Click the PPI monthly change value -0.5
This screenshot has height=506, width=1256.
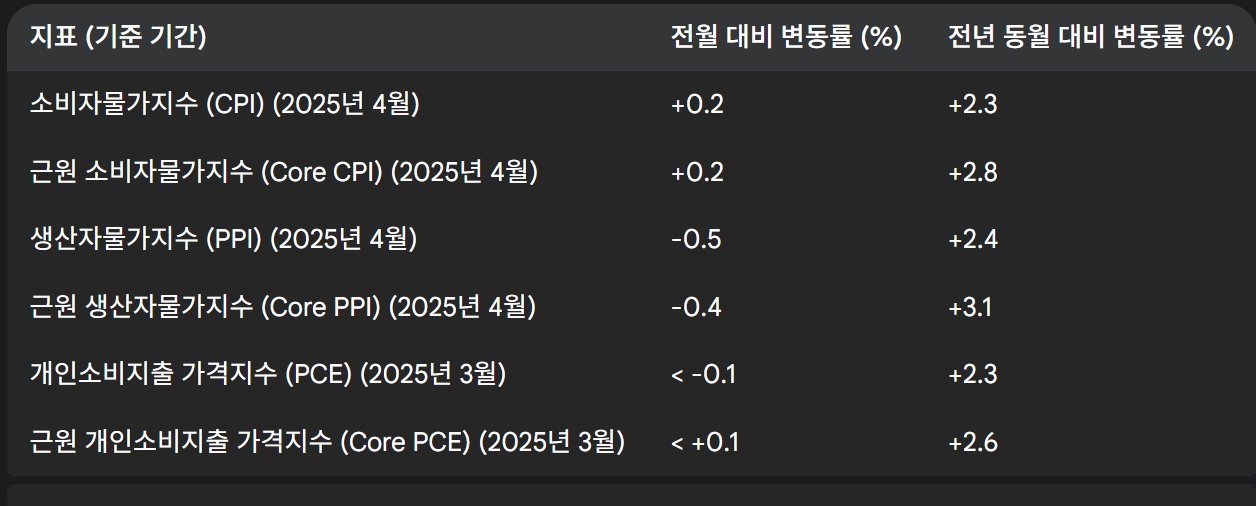pos(696,239)
